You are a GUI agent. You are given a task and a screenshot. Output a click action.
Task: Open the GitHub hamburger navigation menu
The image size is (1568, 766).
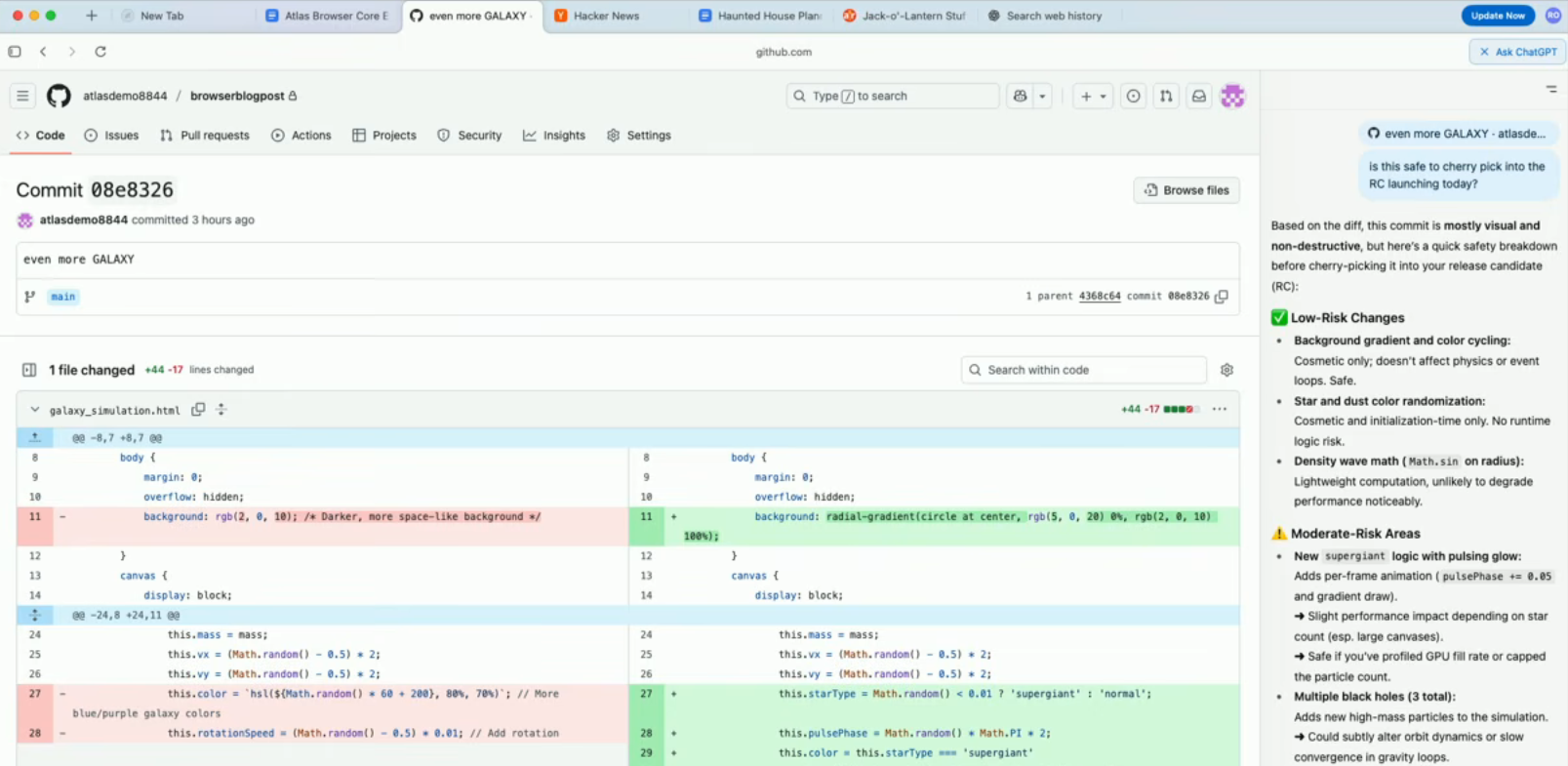tap(22, 96)
